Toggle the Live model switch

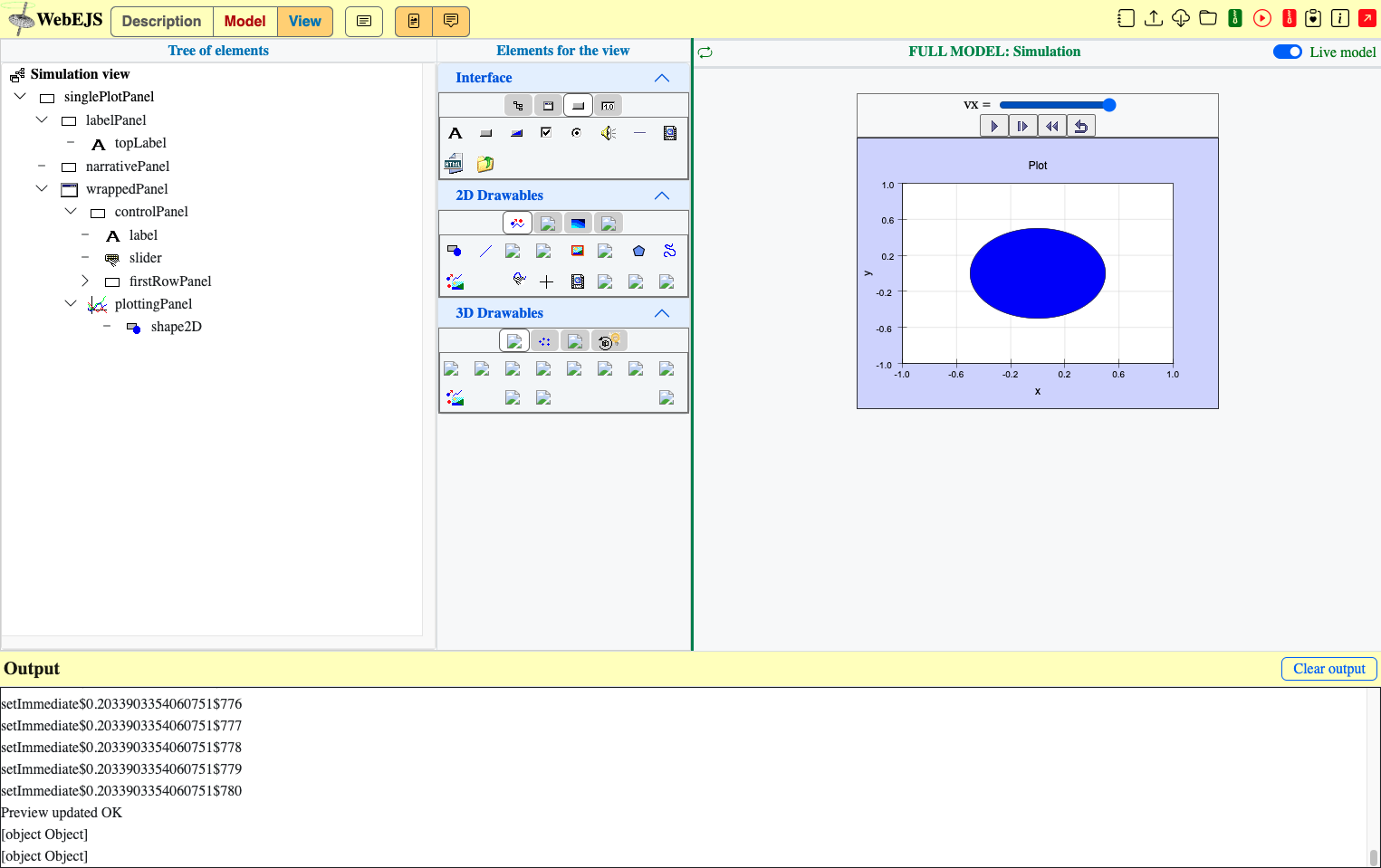point(1288,52)
